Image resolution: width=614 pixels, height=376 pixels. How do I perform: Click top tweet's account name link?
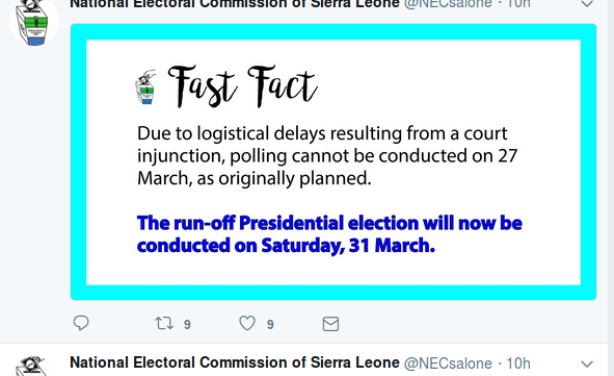[x=234, y=4]
